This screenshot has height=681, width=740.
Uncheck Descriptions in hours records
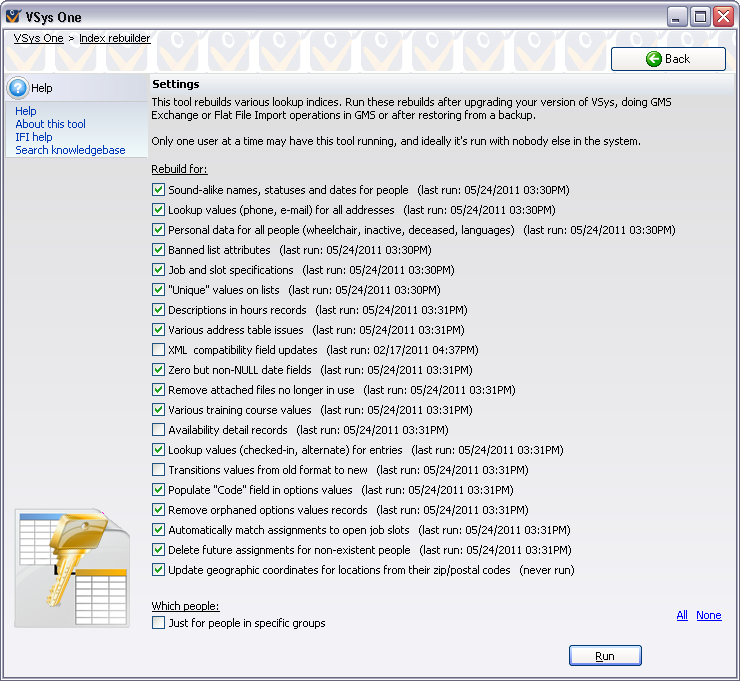click(x=158, y=310)
